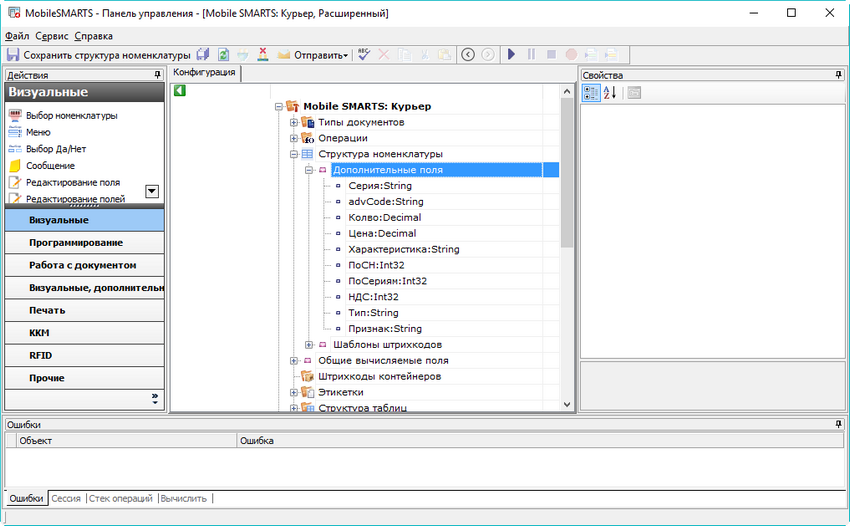Switch to the Сессия tab

[66, 498]
